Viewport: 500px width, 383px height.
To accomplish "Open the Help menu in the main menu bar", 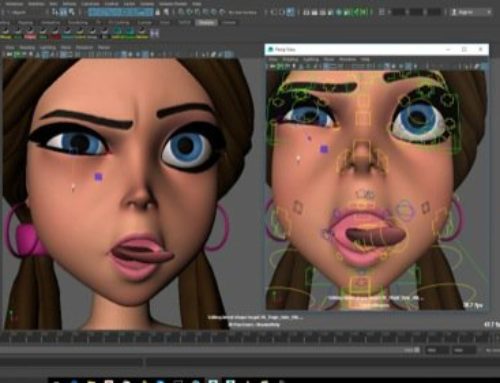I will point(197,4).
